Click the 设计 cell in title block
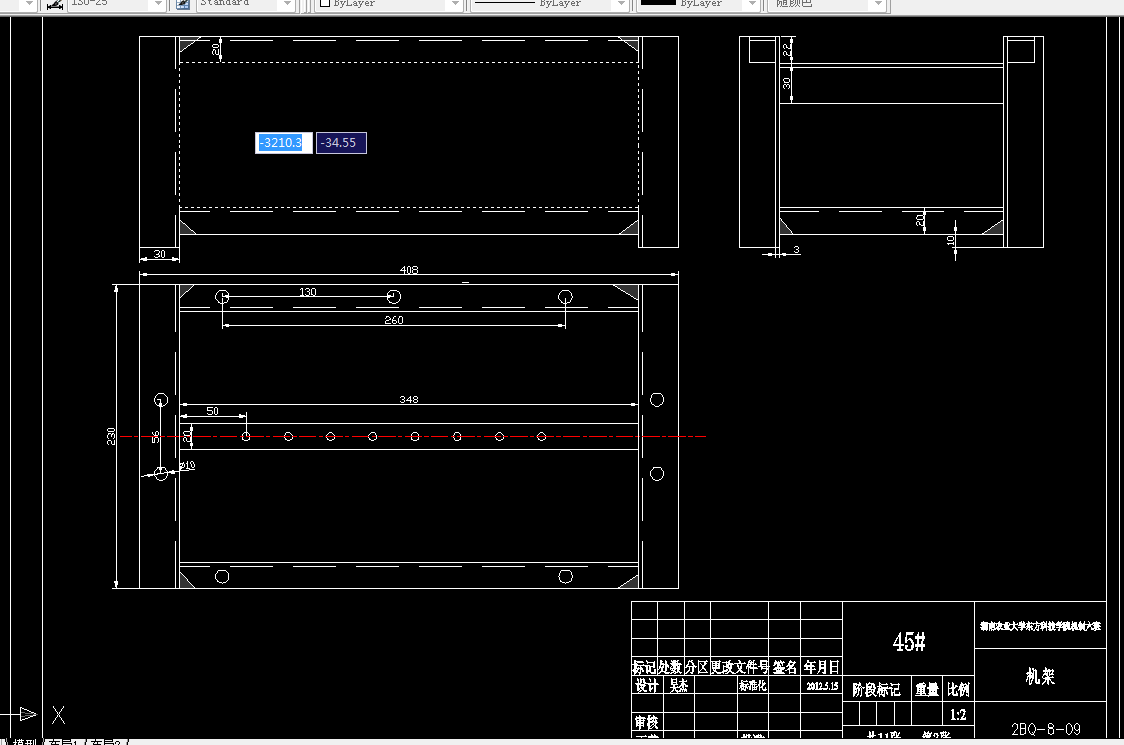 (647, 685)
